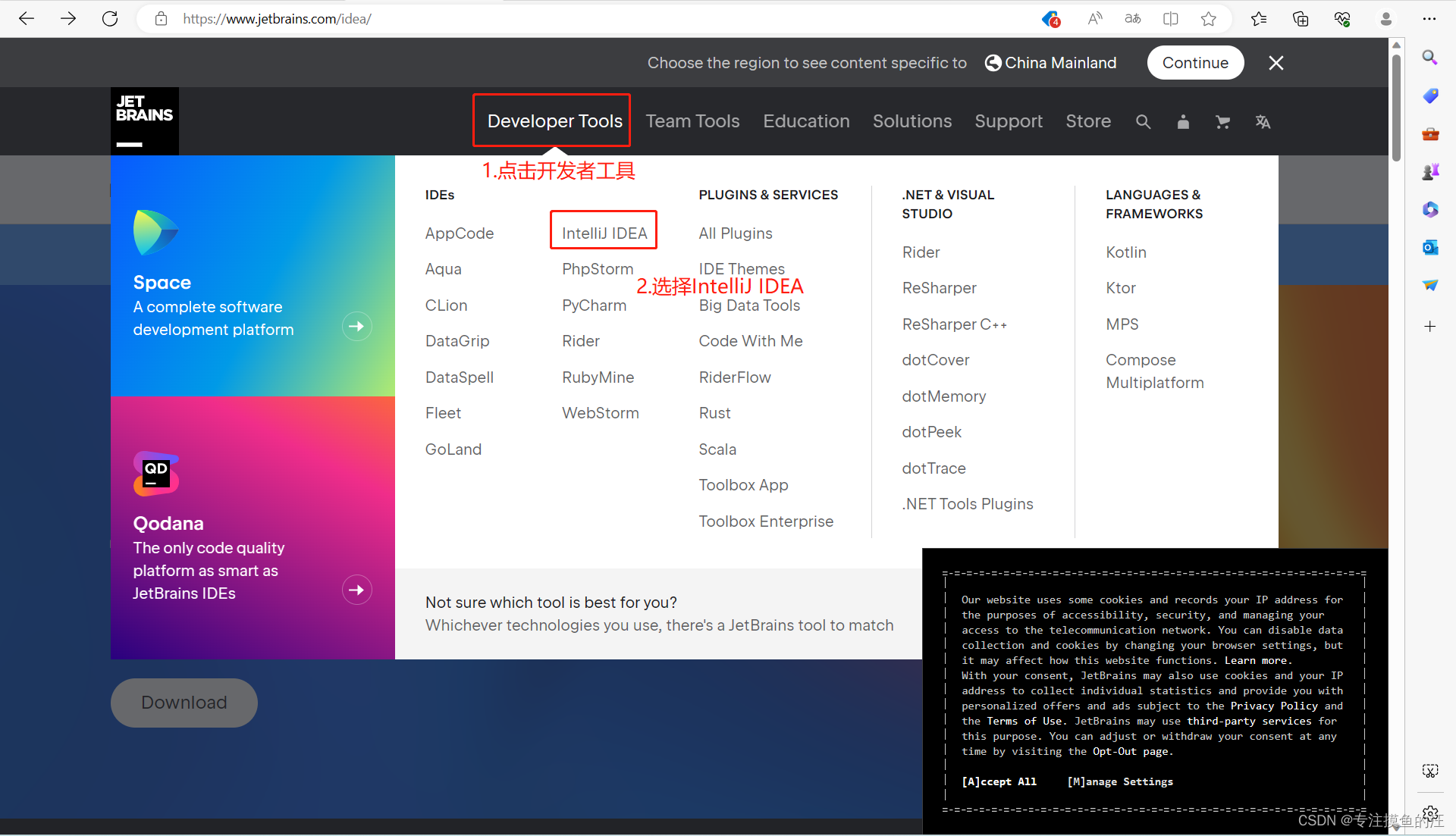Dismiss the region selection banner
The image size is (1456, 836).
coord(1276,63)
